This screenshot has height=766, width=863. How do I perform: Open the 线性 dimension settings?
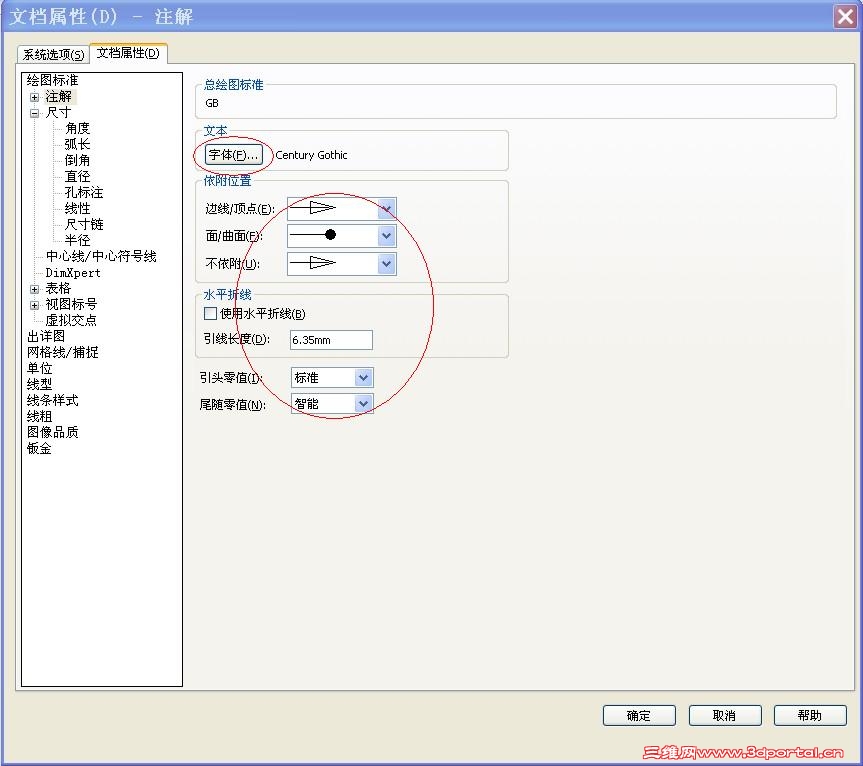77,208
